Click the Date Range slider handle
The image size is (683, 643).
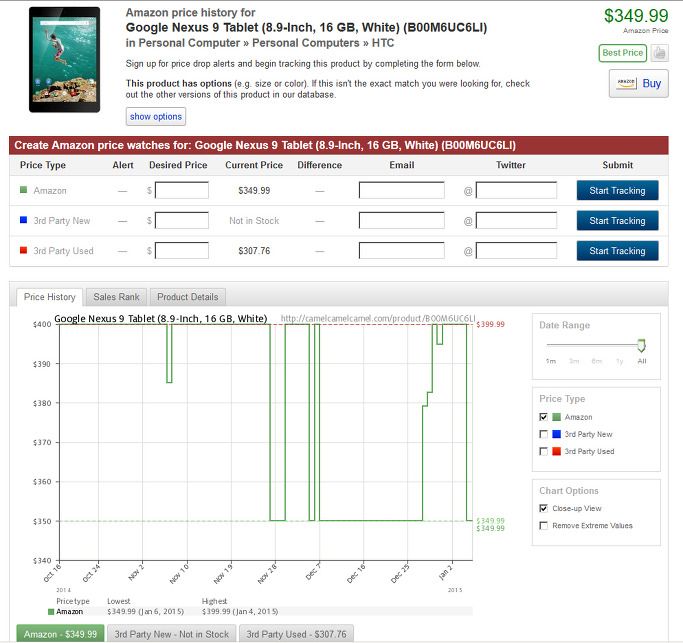point(641,345)
